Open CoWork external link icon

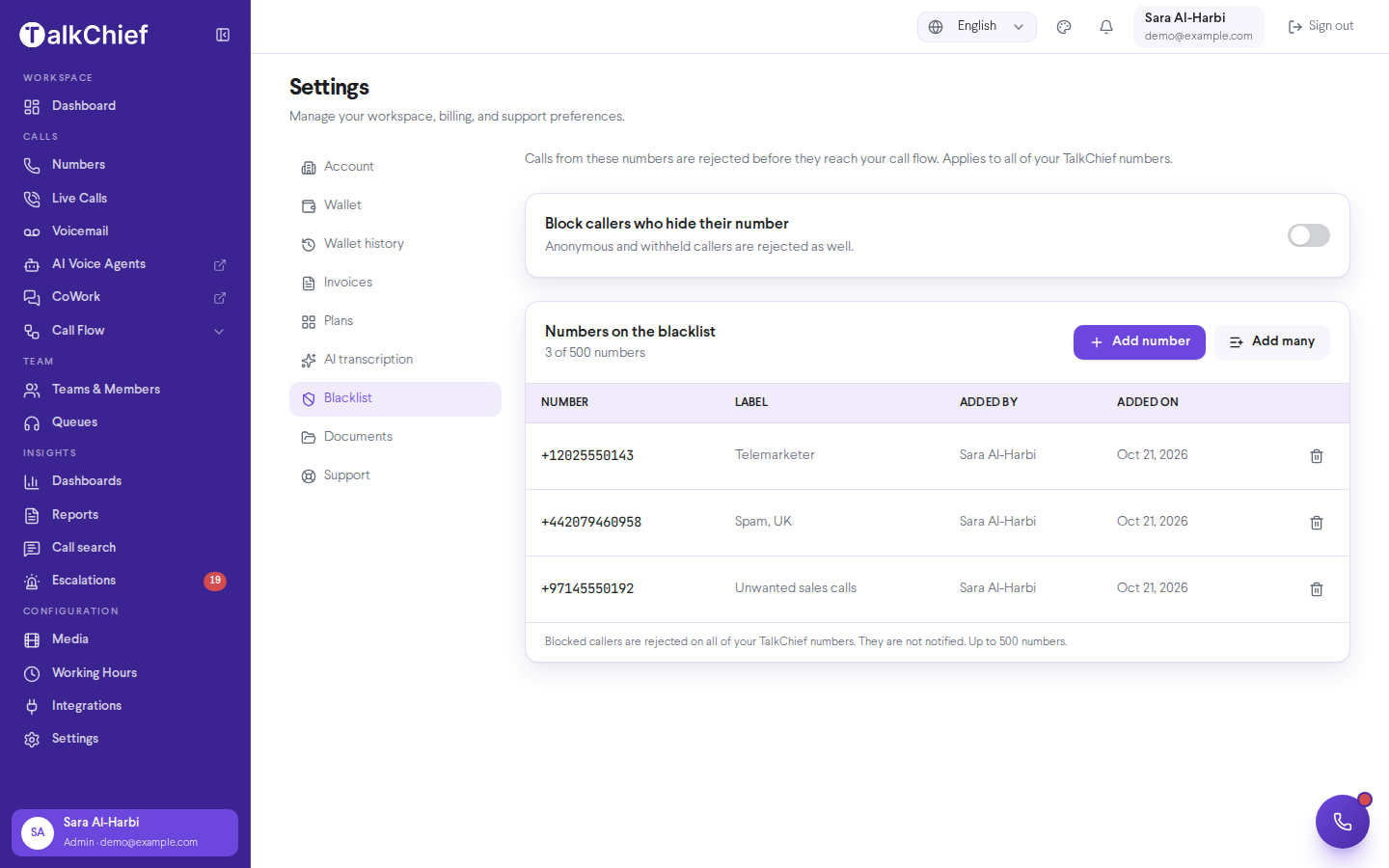point(220,297)
